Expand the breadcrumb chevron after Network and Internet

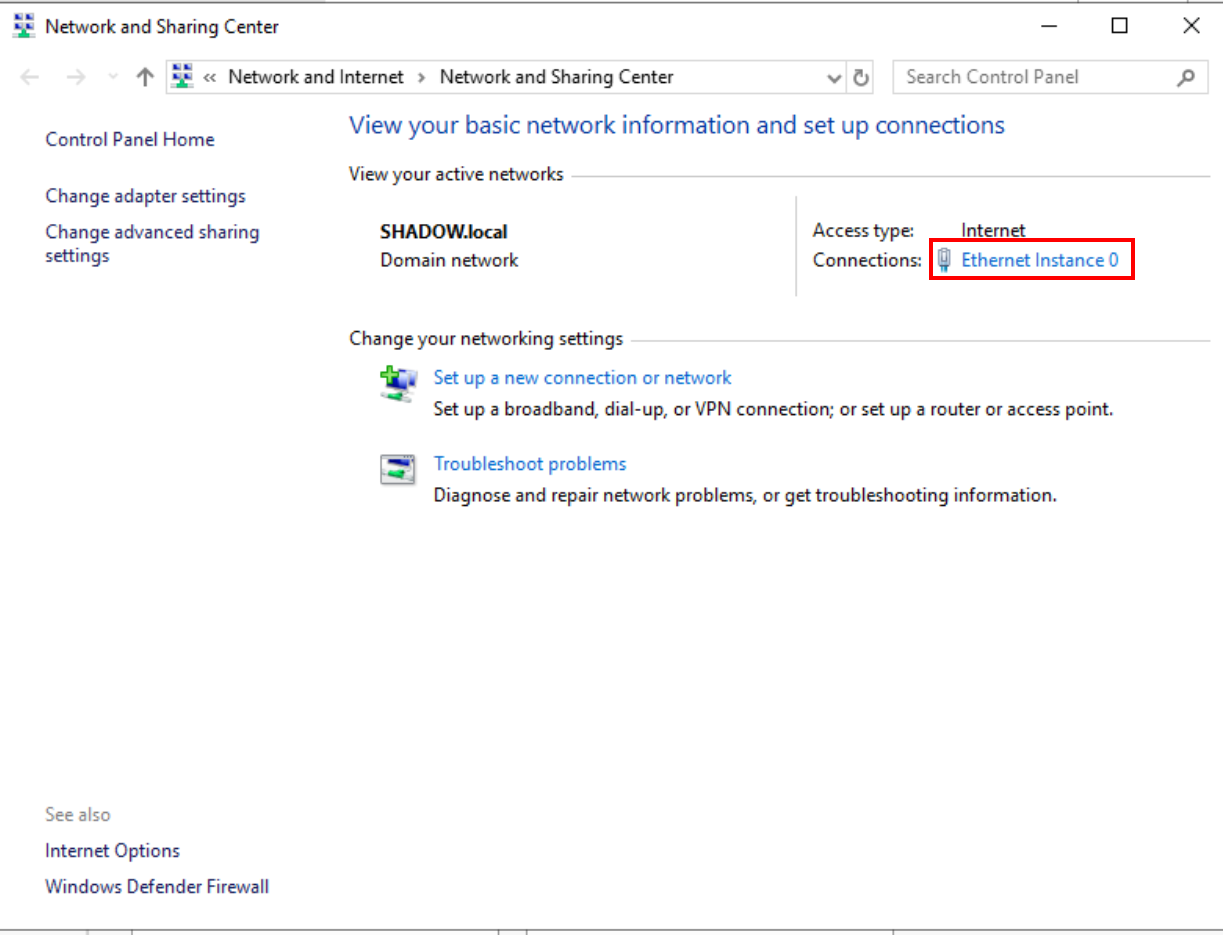[422, 77]
